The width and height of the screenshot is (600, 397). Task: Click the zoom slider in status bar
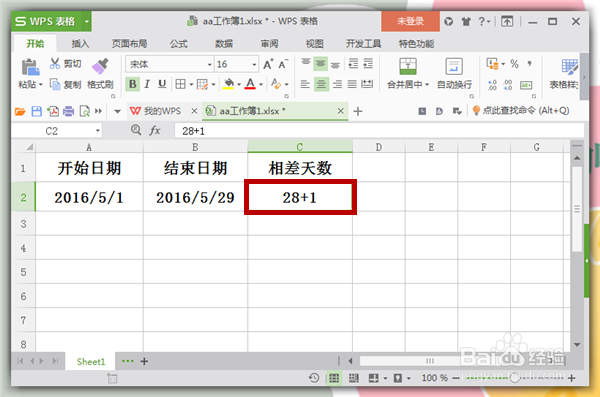[x=514, y=378]
